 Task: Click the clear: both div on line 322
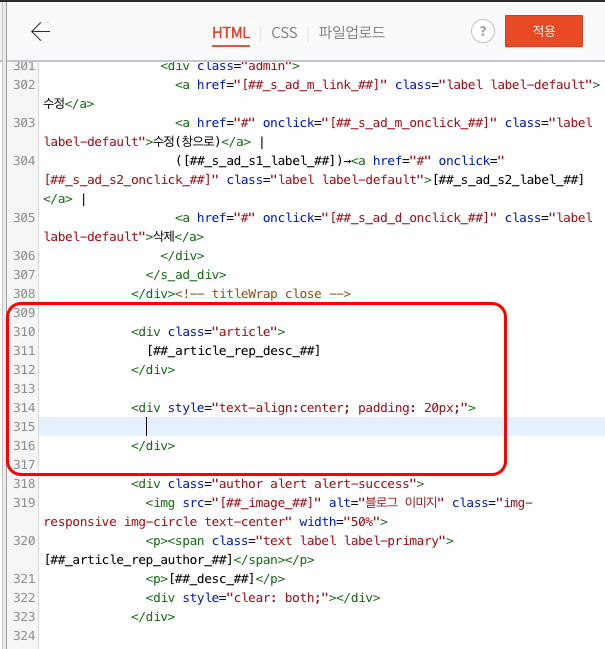click(263, 598)
